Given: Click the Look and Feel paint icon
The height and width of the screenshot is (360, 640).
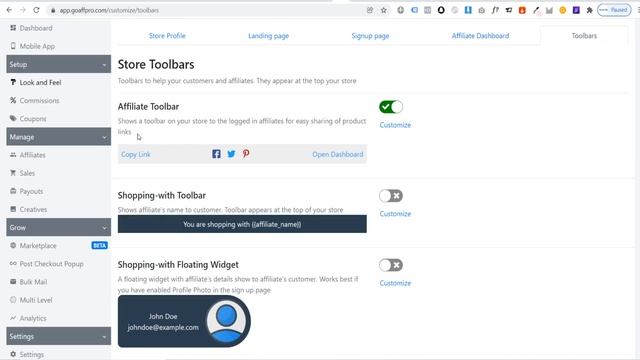Looking at the screenshot, I should 13,82.
